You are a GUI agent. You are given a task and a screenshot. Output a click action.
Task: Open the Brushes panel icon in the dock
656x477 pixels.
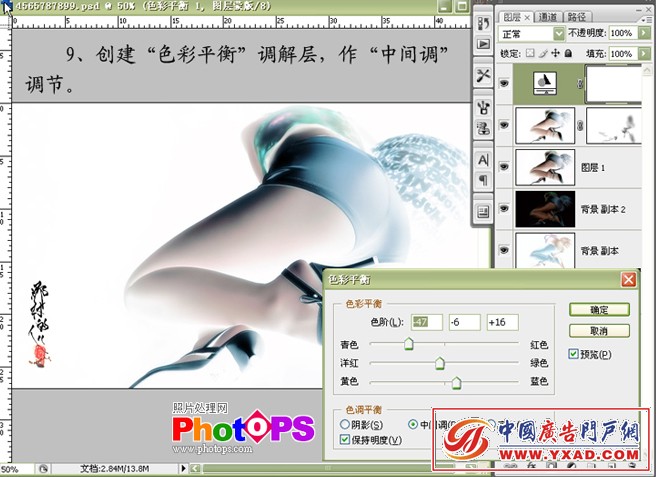(x=483, y=108)
